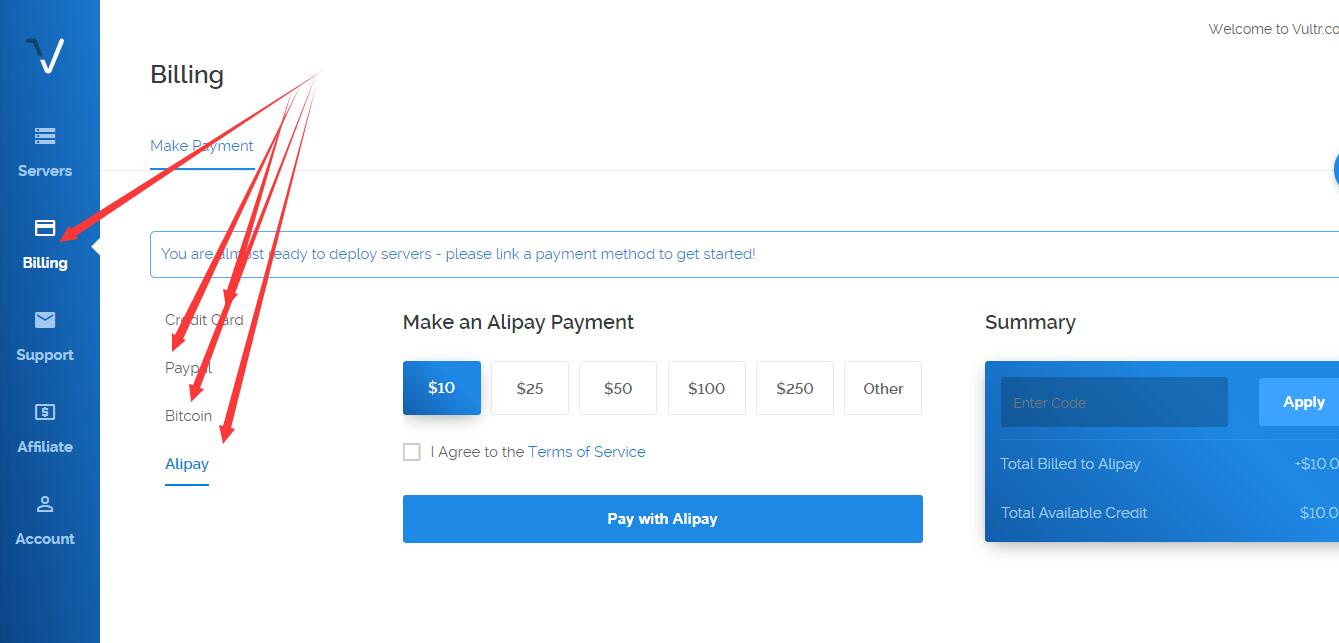Open the Terms of Service link
This screenshot has height=643, width=1339.
click(586, 452)
